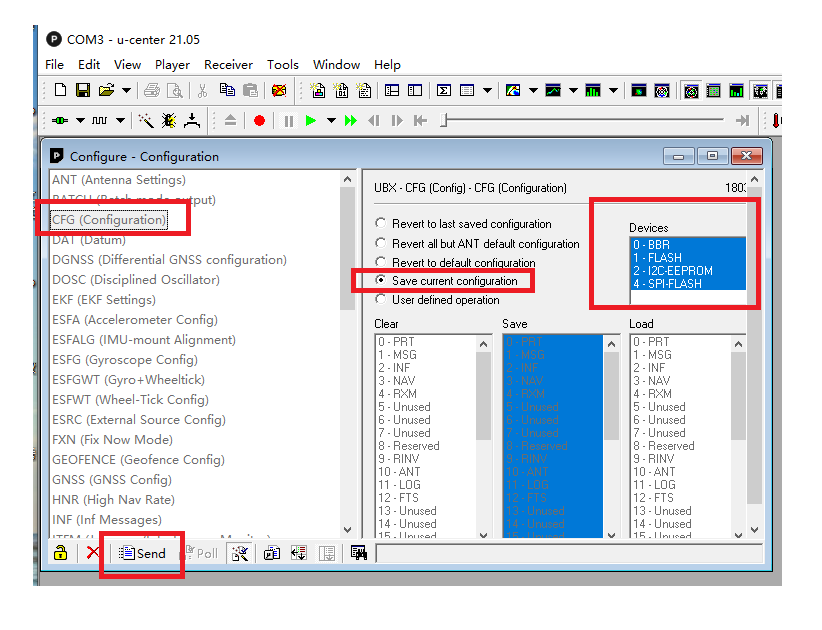The width and height of the screenshot is (822, 630).
Task: Click the green play button
Action: pos(310,121)
